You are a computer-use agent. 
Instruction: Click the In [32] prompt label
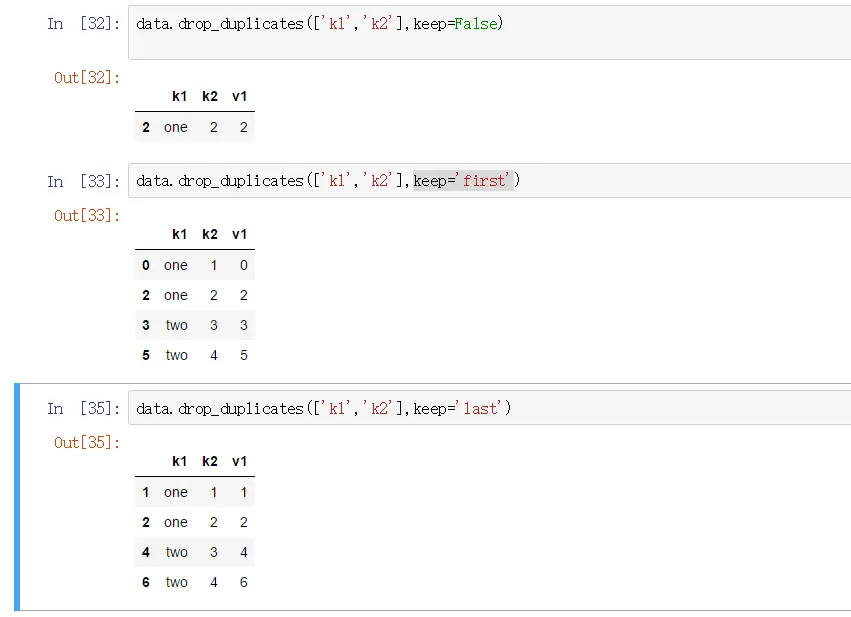(x=83, y=24)
